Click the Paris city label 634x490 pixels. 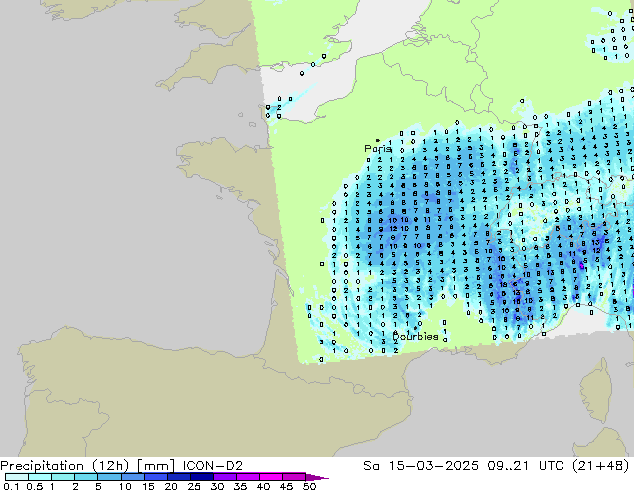click(378, 149)
